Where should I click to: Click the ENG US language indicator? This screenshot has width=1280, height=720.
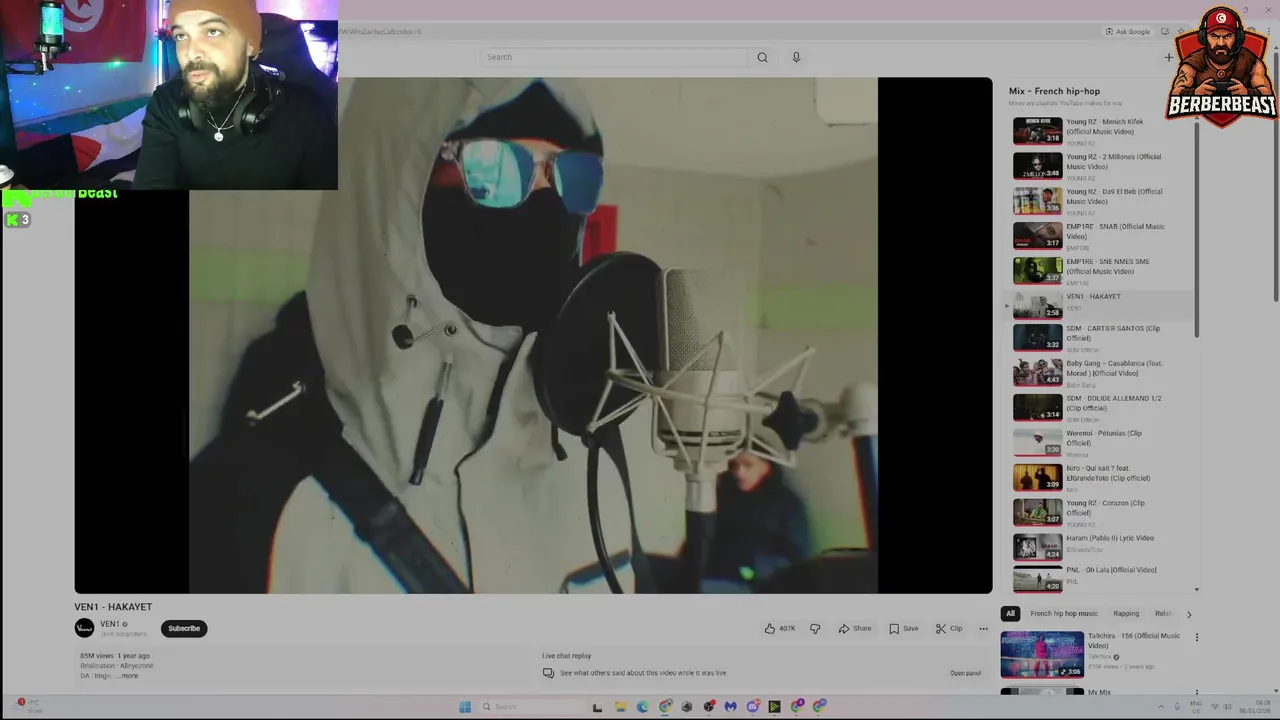point(1194,707)
